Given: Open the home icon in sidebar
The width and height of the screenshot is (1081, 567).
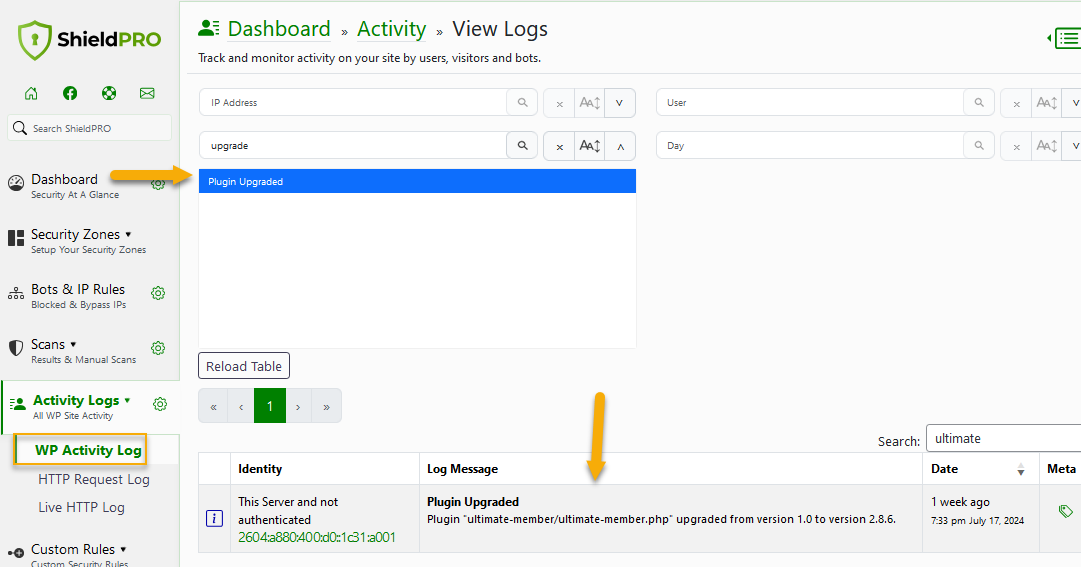Looking at the screenshot, I should [31, 93].
